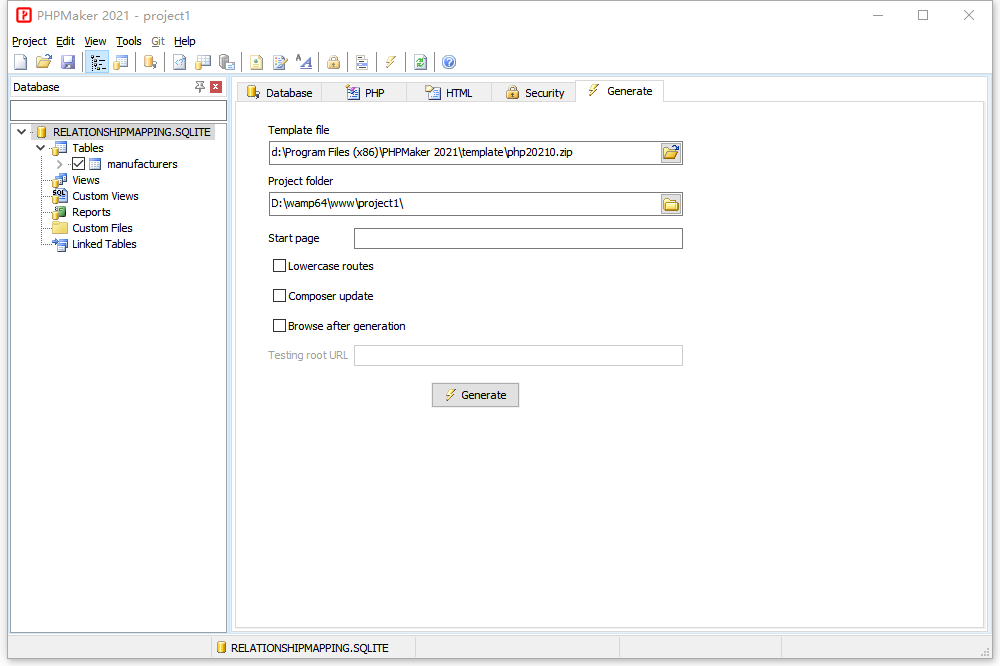The image size is (1000, 666).
Task: Collapse the RELATIONSHIPMAPPING.SQLITE database node
Action: (22, 132)
